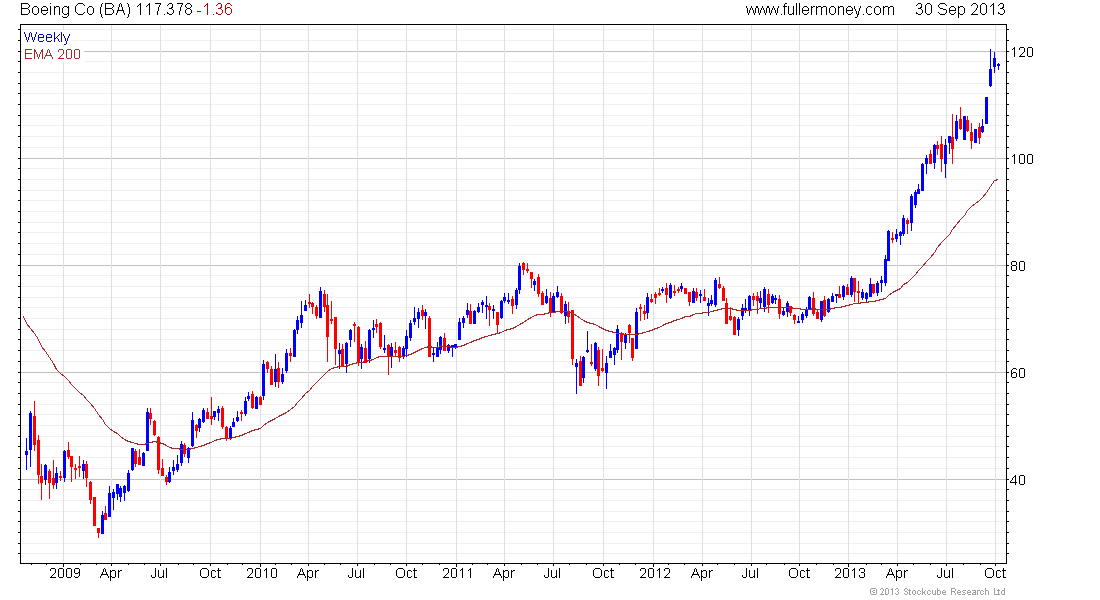Click the 40 price axis label
The image size is (1100, 600).
click(x=1018, y=480)
